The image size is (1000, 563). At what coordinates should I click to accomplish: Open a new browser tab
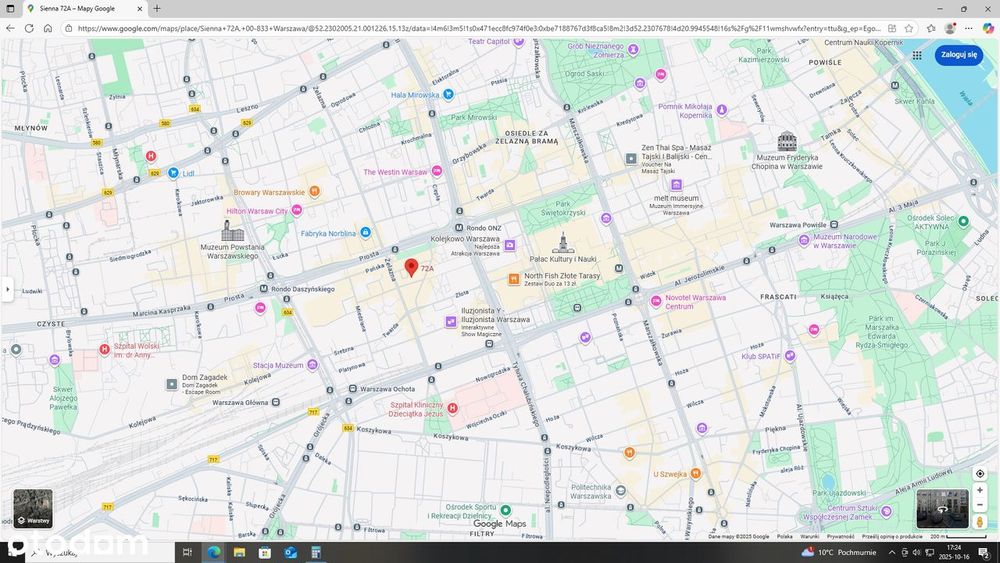pos(157,8)
